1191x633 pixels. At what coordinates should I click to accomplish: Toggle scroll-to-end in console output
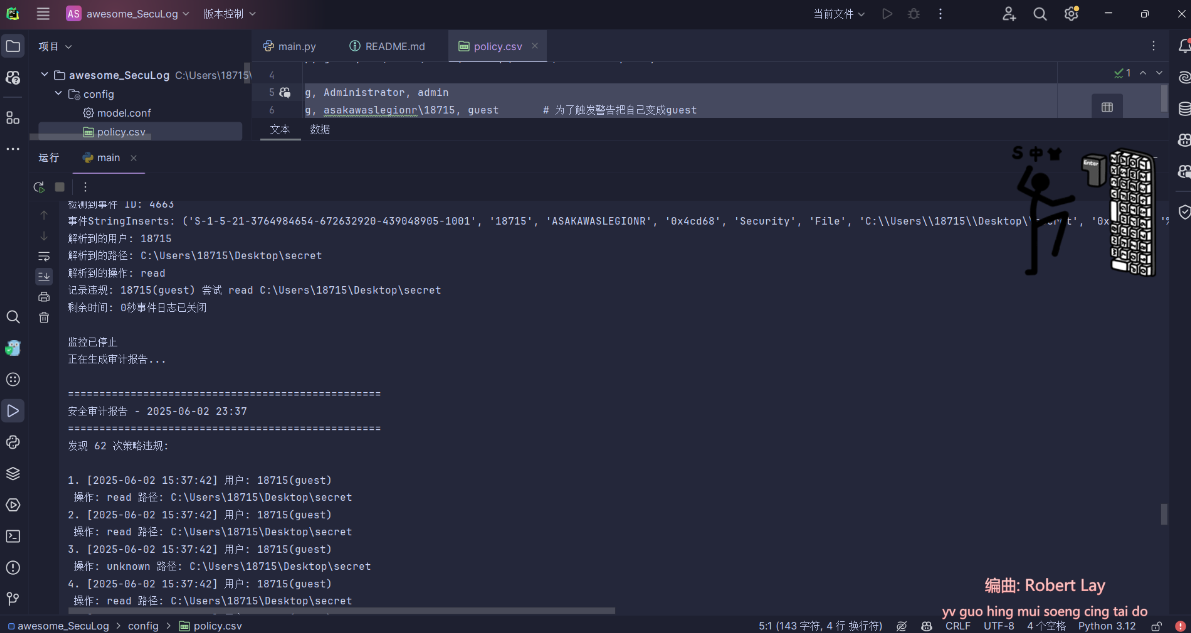pos(43,274)
